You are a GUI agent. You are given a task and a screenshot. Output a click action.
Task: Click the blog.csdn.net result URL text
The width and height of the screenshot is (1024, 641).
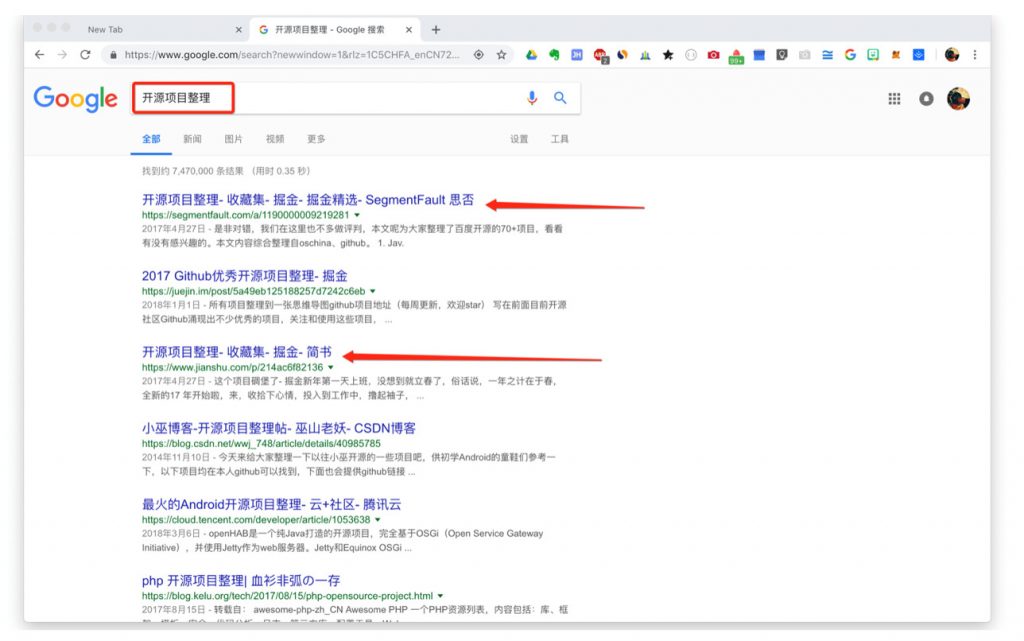click(x=261, y=444)
